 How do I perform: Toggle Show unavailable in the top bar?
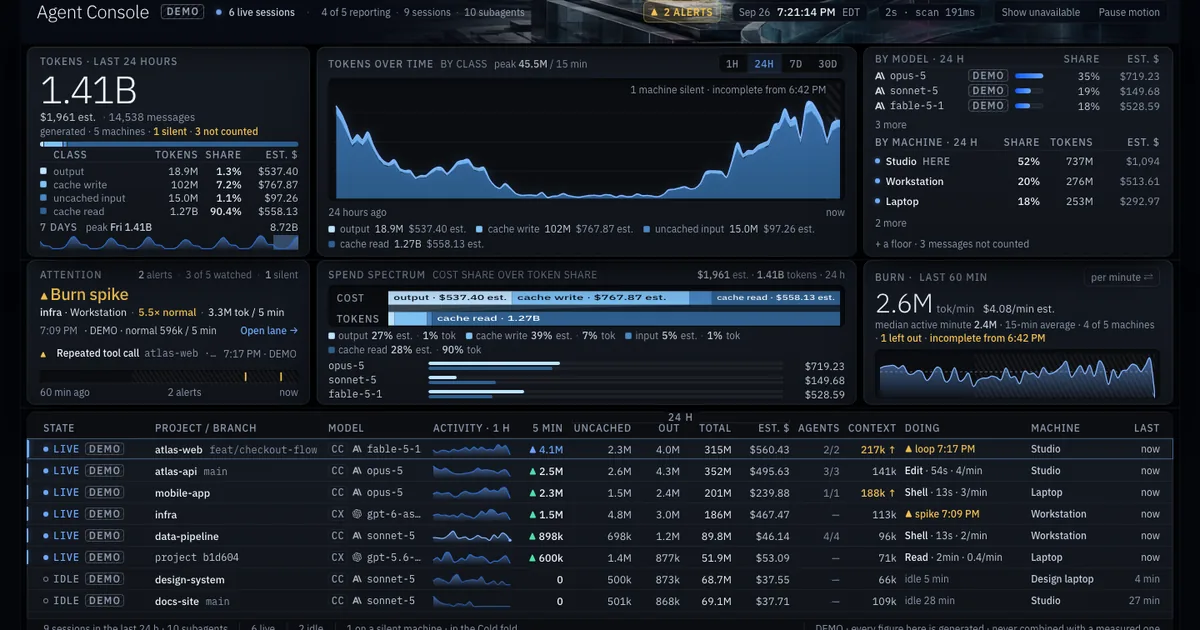point(1041,13)
